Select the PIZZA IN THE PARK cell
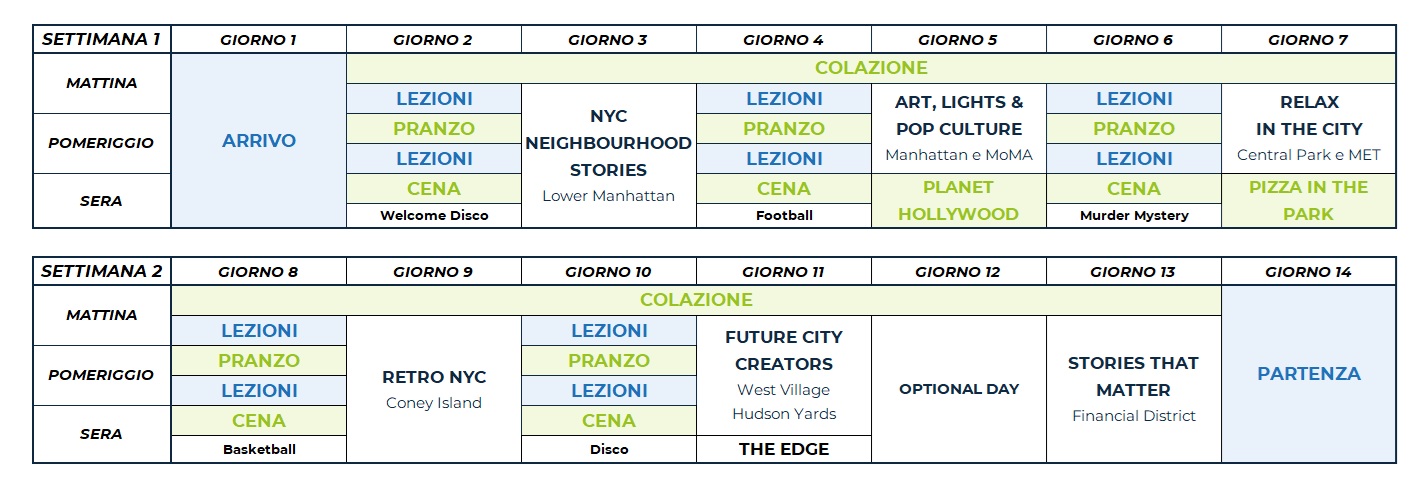The image size is (1416, 489). click(1308, 200)
